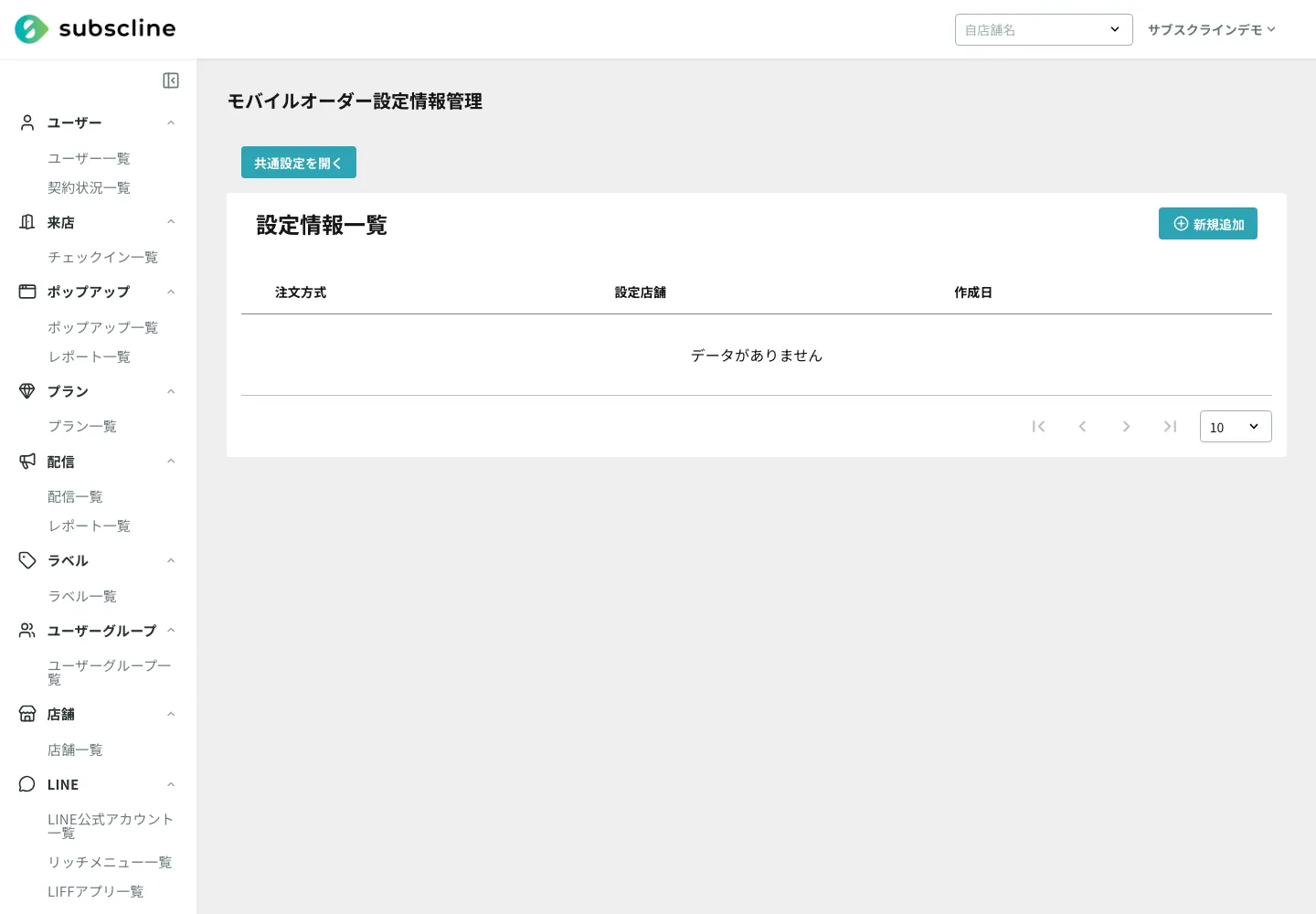The height and width of the screenshot is (914, 1316).
Task: Open the 自店舗名 store selector dropdown
Action: pyautogui.click(x=1044, y=29)
